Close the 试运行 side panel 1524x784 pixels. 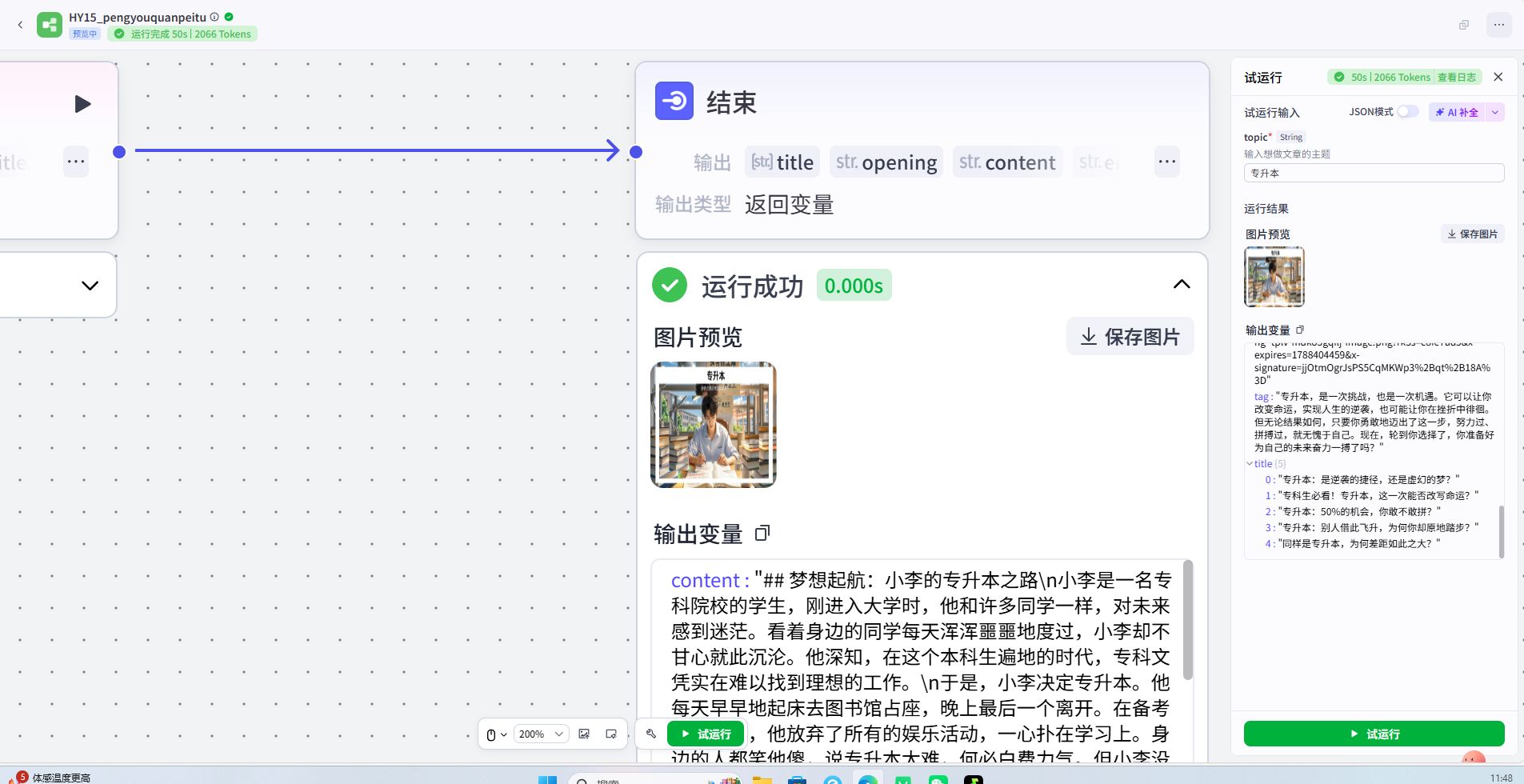[x=1498, y=77]
